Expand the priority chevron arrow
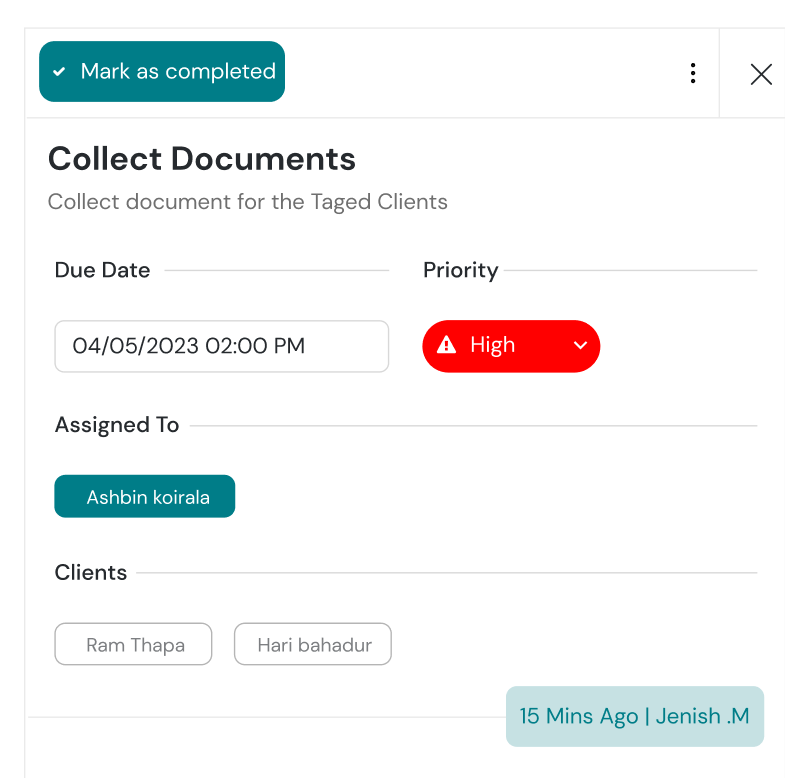 pos(580,346)
